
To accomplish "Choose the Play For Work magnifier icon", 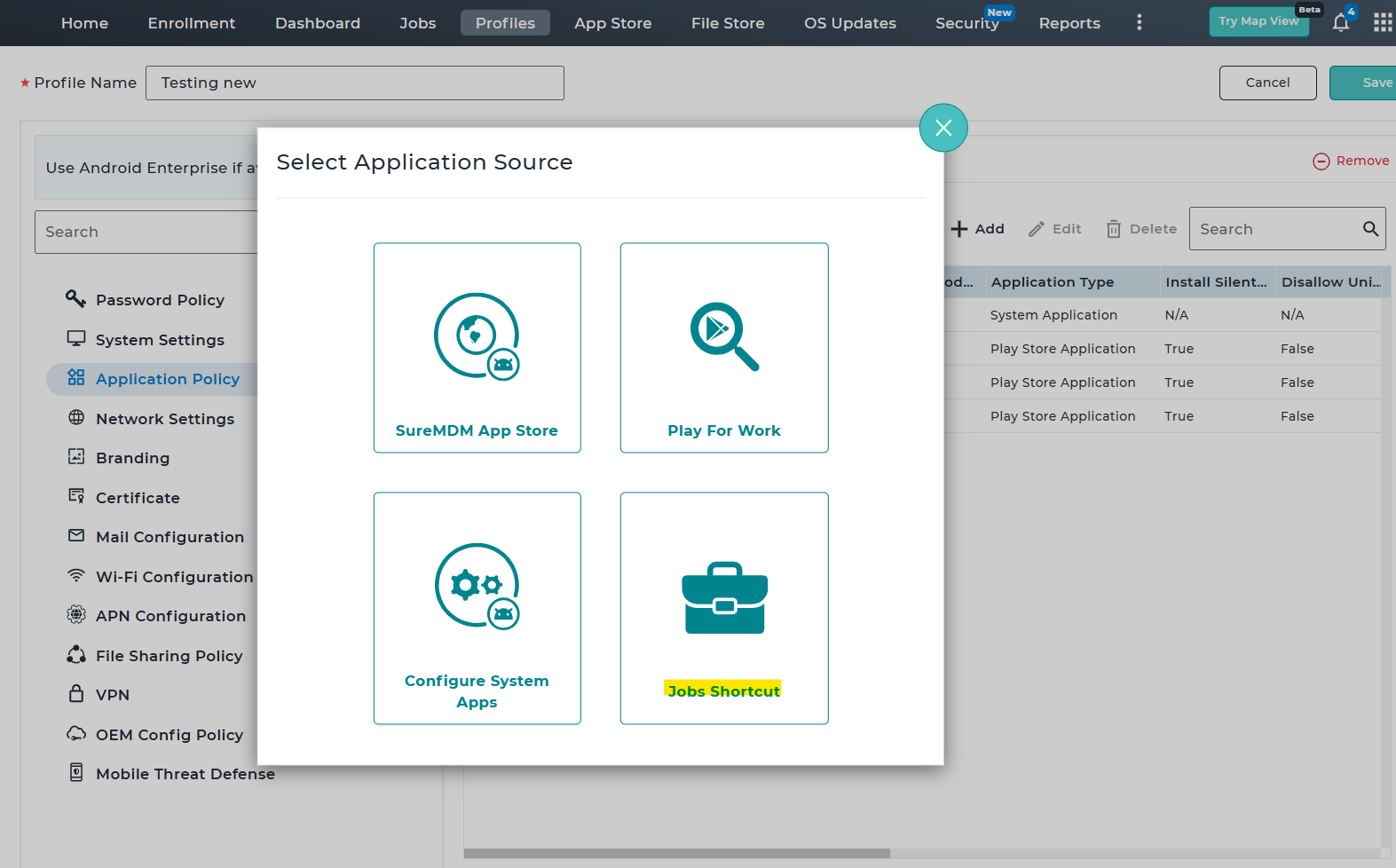I will pos(724,336).
